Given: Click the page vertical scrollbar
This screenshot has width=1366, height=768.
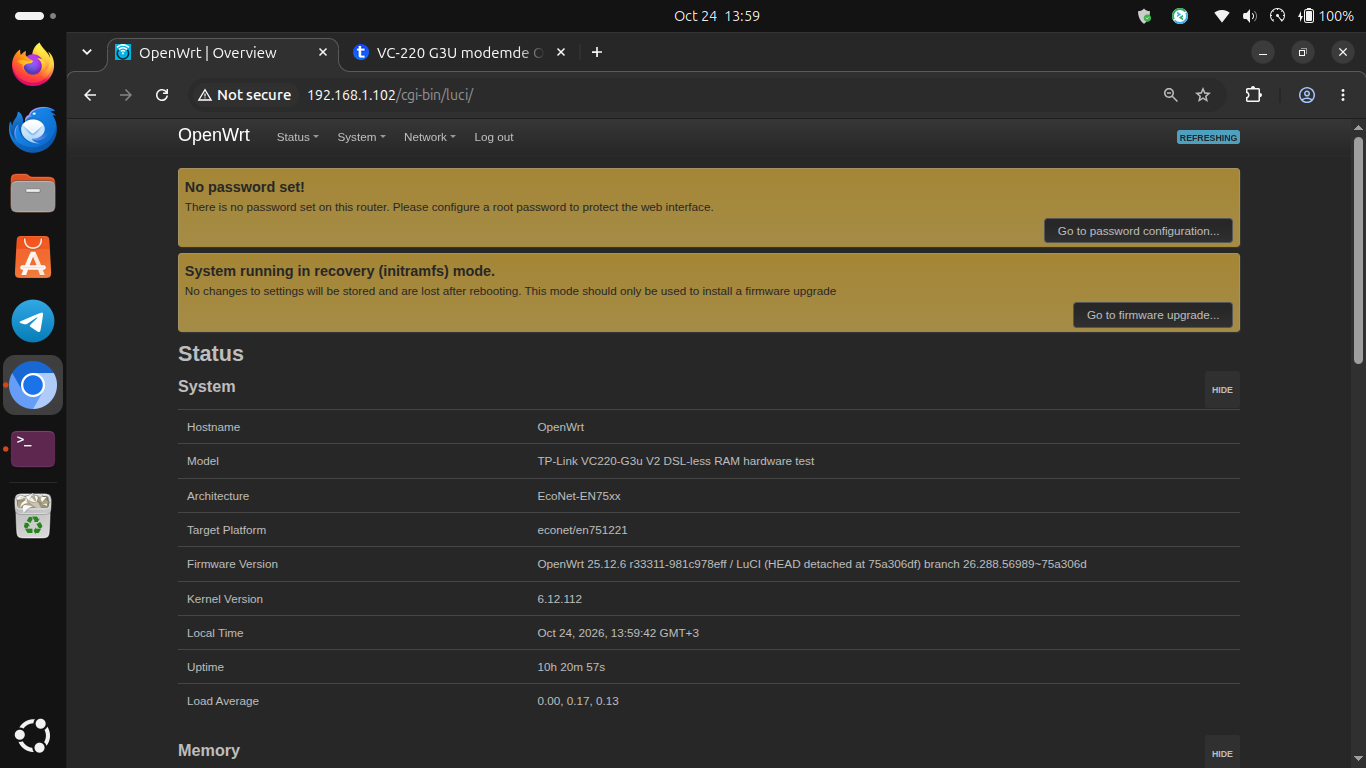Looking at the screenshot, I should coord(1358,250).
